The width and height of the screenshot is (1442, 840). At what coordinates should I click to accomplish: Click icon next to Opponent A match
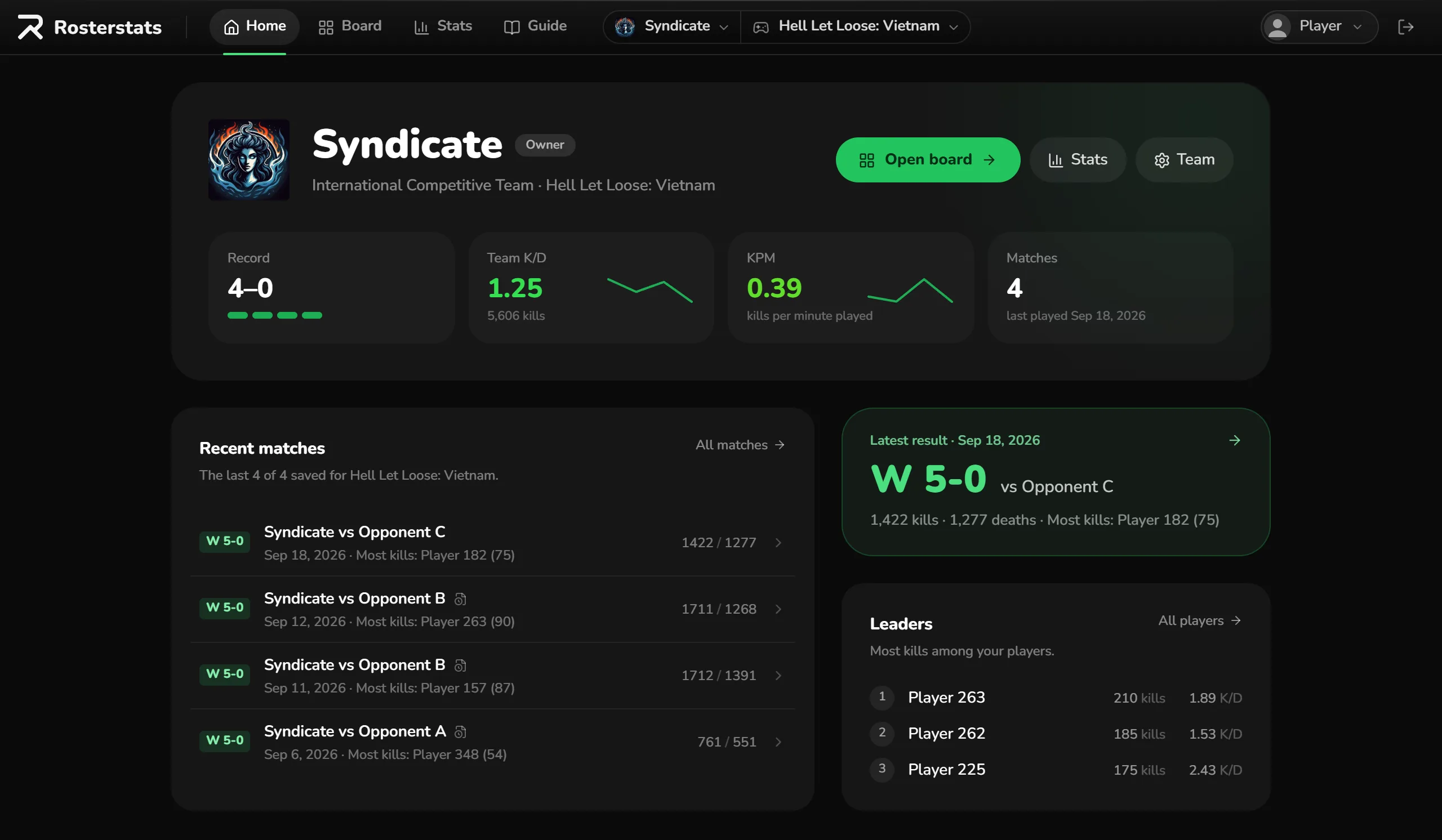[x=460, y=731]
